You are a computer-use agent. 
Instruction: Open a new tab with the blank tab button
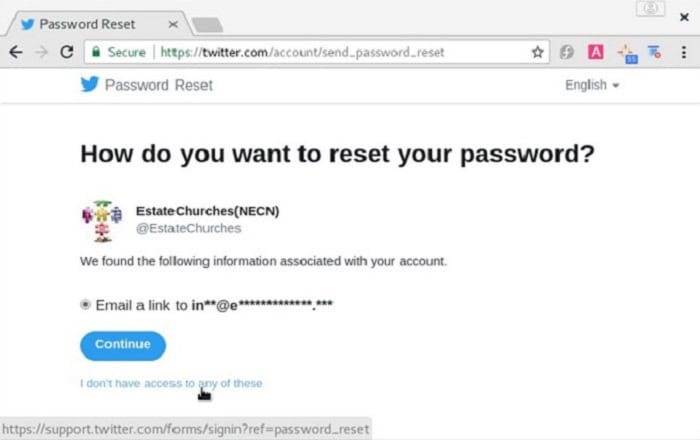[207, 25]
